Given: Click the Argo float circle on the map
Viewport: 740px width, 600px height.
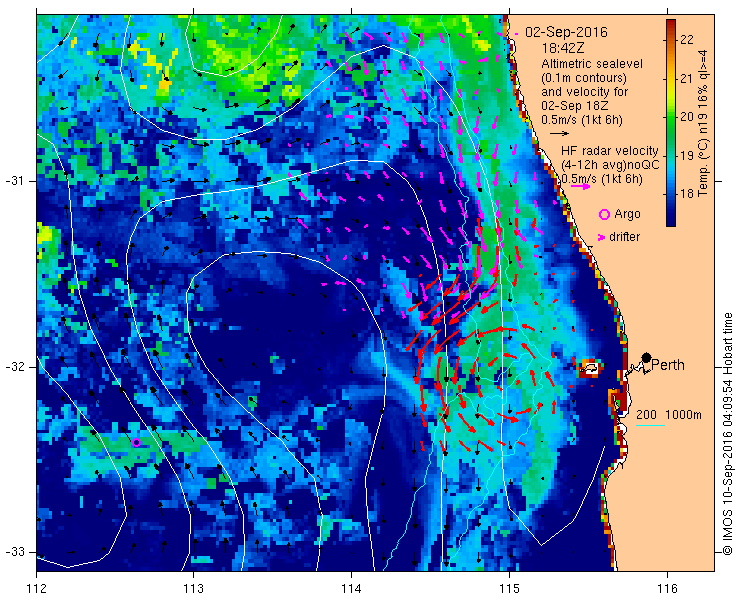Looking at the screenshot, I should [x=136, y=442].
